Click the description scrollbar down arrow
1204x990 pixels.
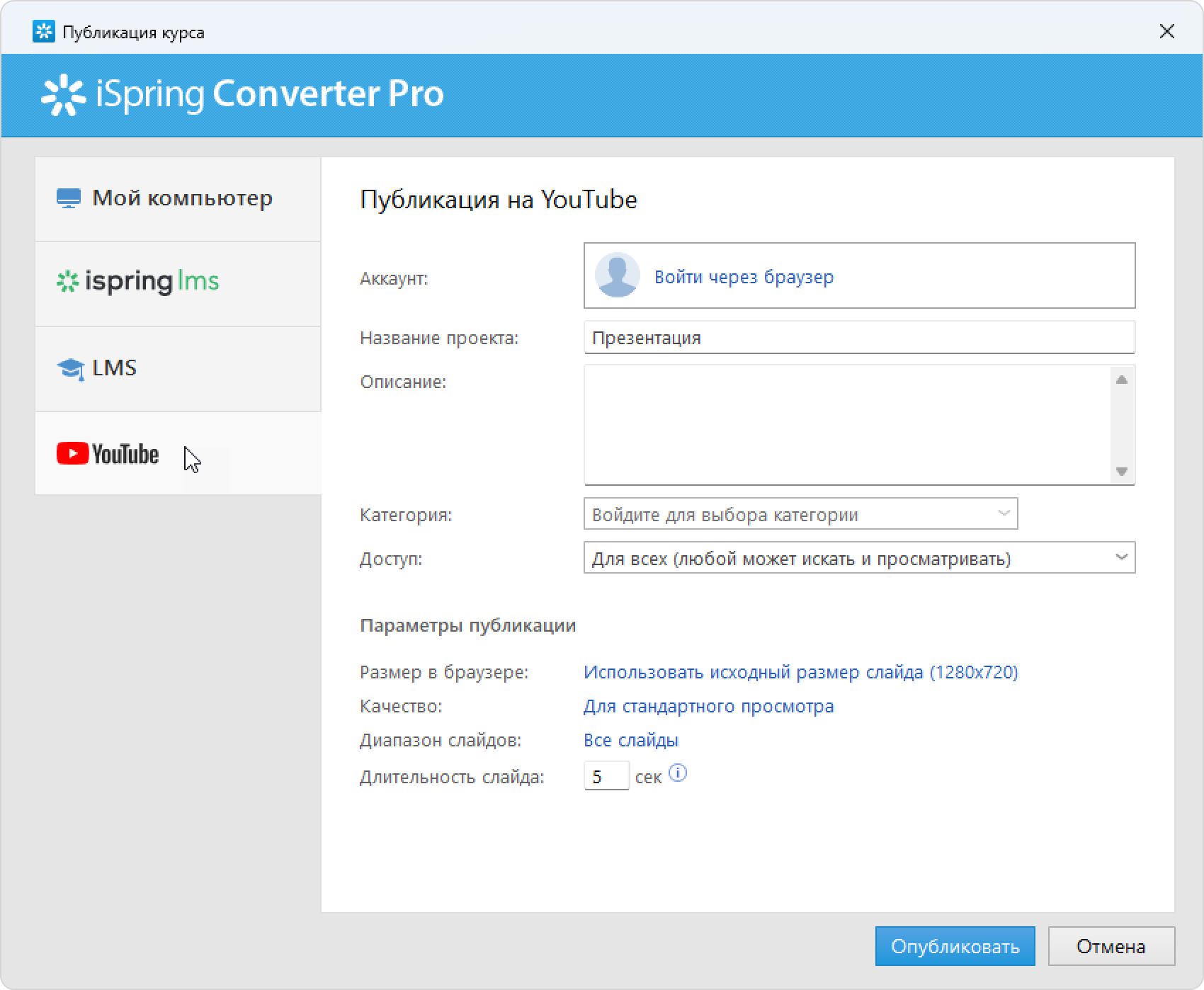(x=1122, y=471)
